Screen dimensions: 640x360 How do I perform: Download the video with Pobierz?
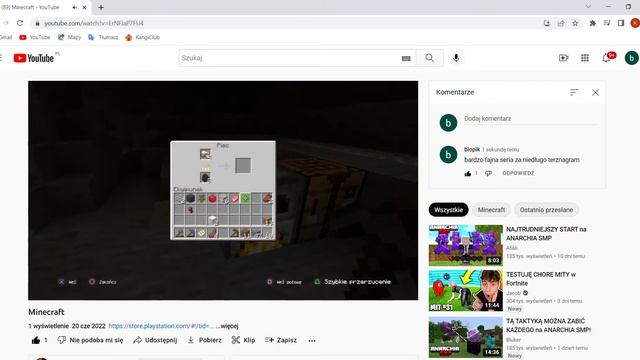(204, 340)
